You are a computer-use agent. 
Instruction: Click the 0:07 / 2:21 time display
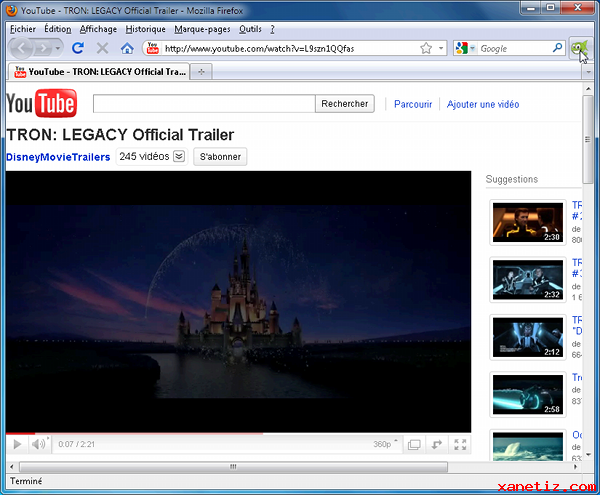[x=76, y=444]
